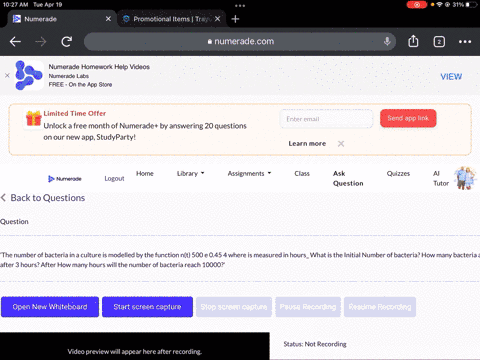Open Ask Question in navigation
Image resolution: width=480 pixels, height=360 pixels.
coord(348,178)
